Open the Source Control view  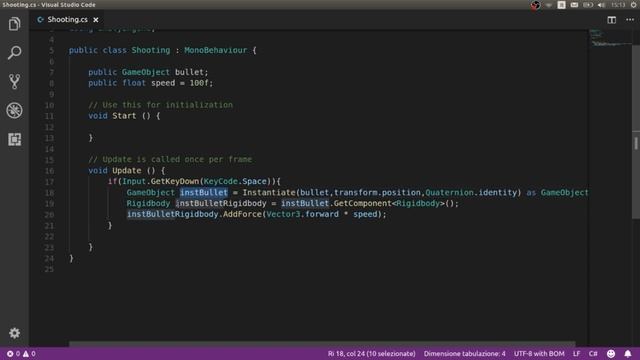tap(14, 82)
